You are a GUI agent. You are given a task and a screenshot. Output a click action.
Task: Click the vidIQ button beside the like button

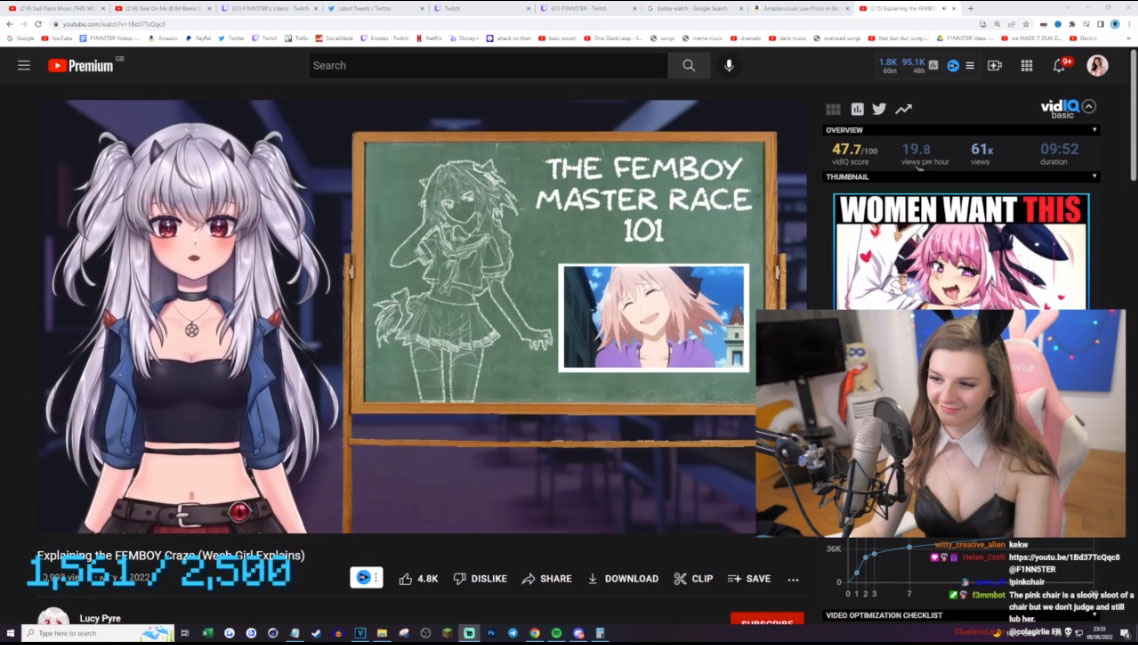[x=367, y=578]
